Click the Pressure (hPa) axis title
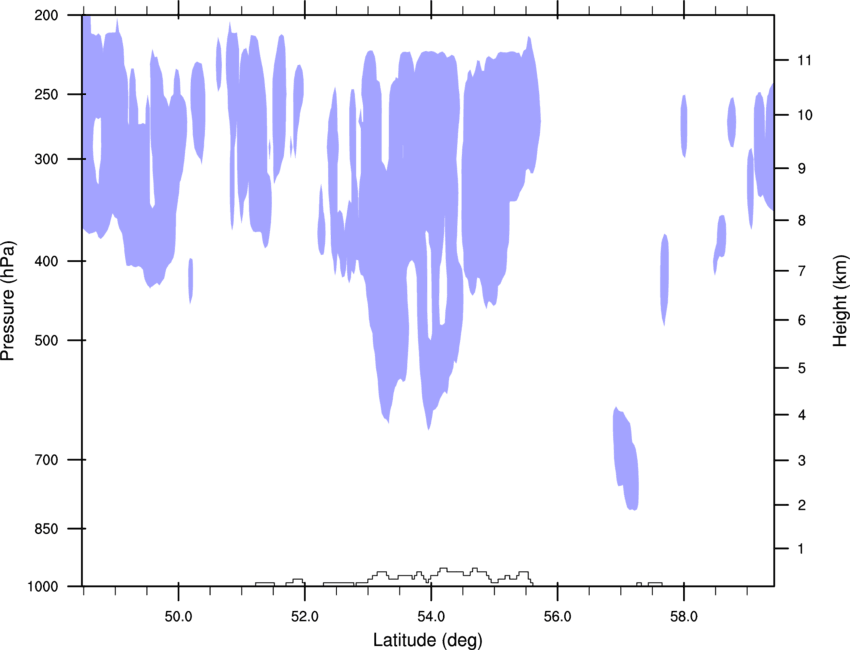 click(x=9, y=301)
